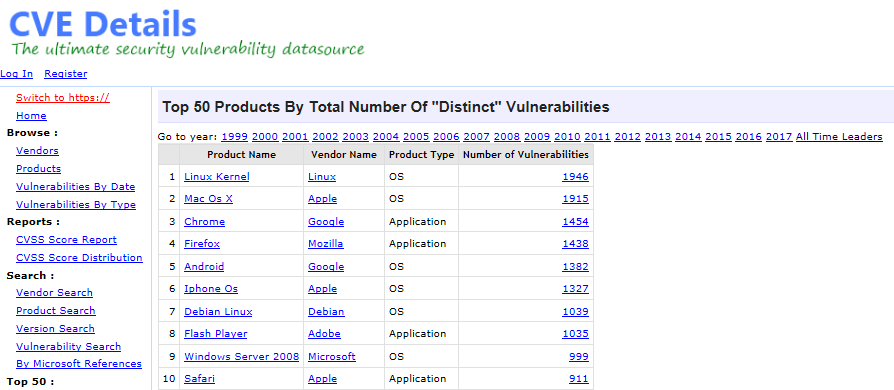Go to year 2005
Screen dimensions: 894x390
tap(416, 137)
